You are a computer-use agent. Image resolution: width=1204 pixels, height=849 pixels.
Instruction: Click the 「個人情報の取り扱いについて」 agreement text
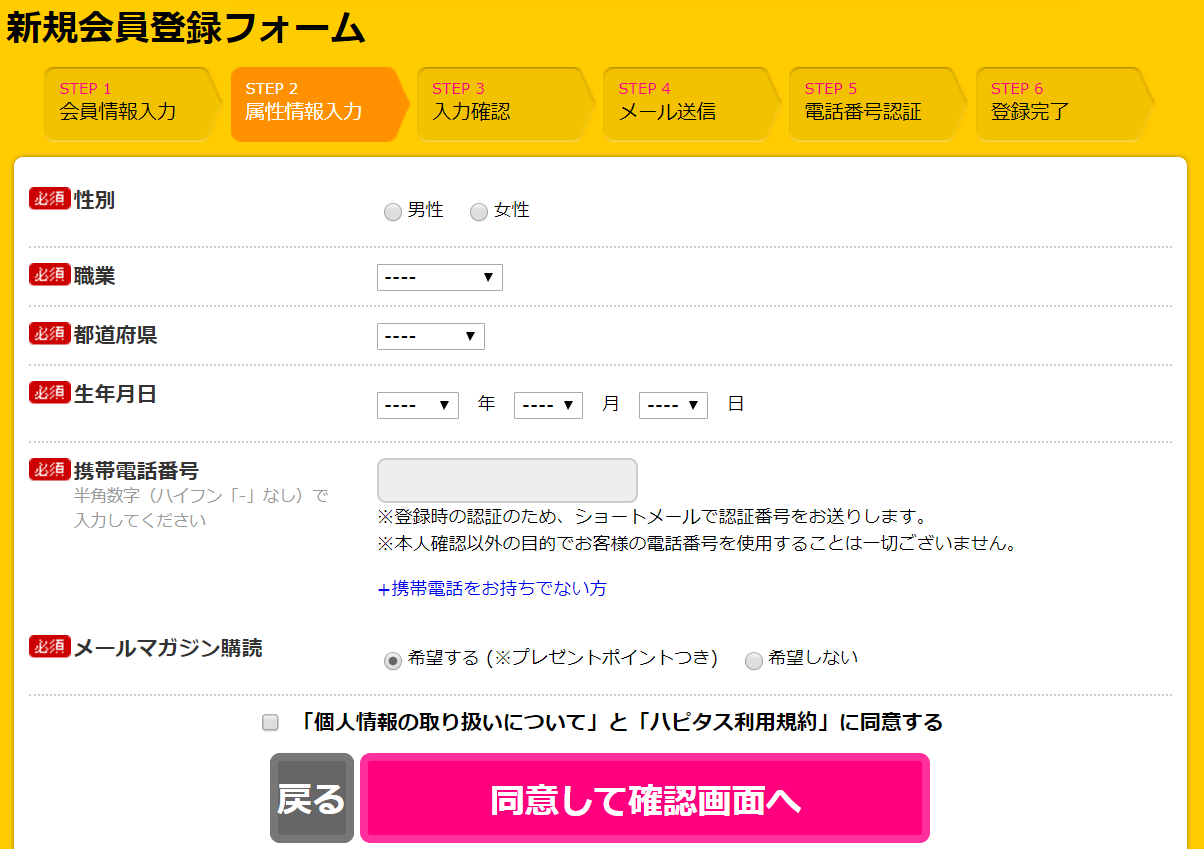pos(620,722)
